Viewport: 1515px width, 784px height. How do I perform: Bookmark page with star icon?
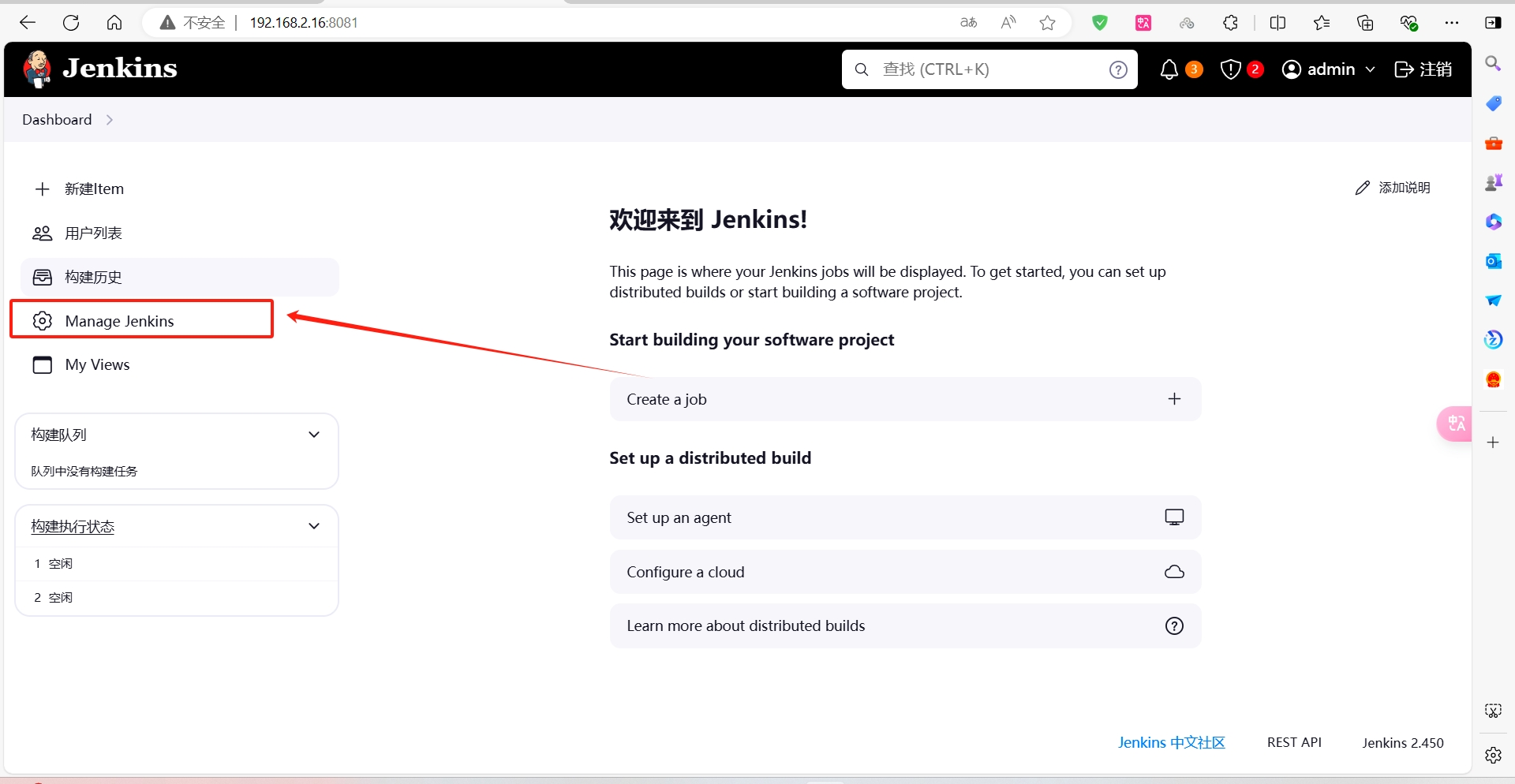(x=1048, y=23)
